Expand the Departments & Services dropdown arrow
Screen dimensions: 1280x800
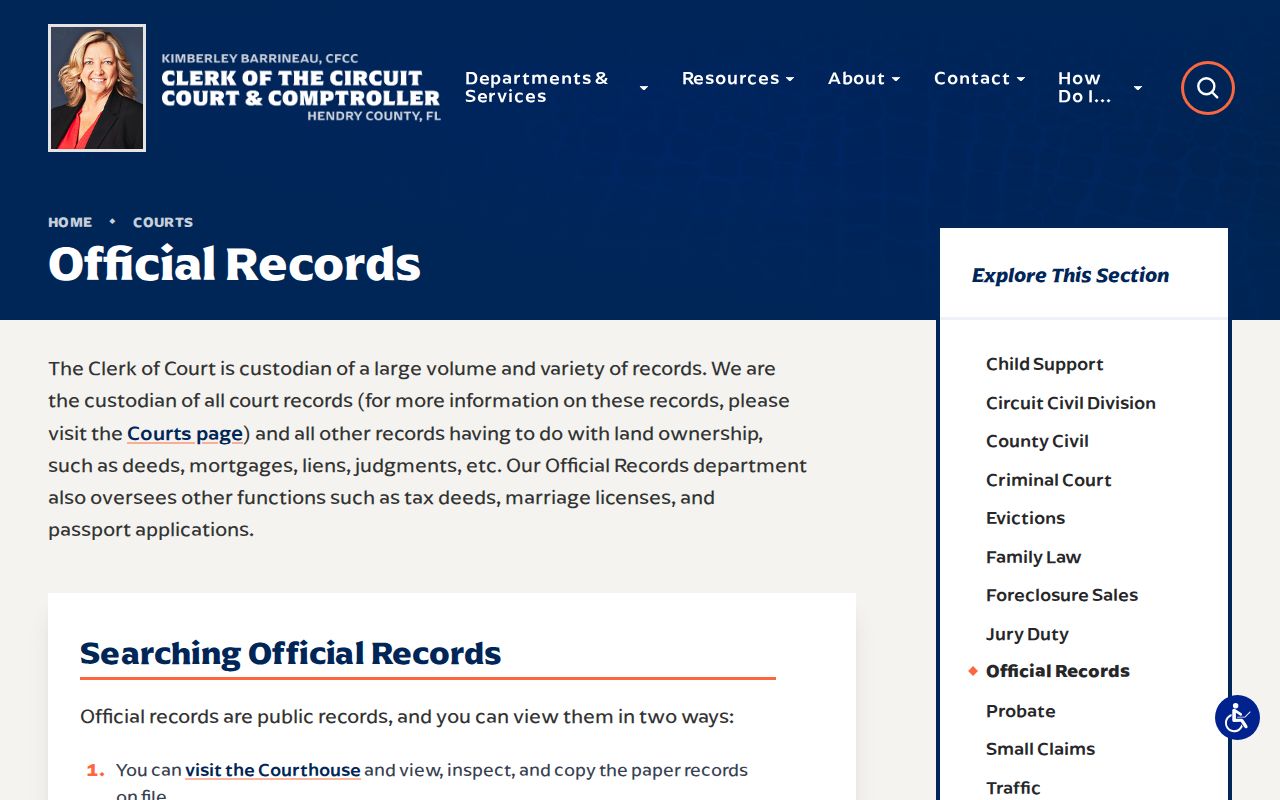click(x=644, y=88)
